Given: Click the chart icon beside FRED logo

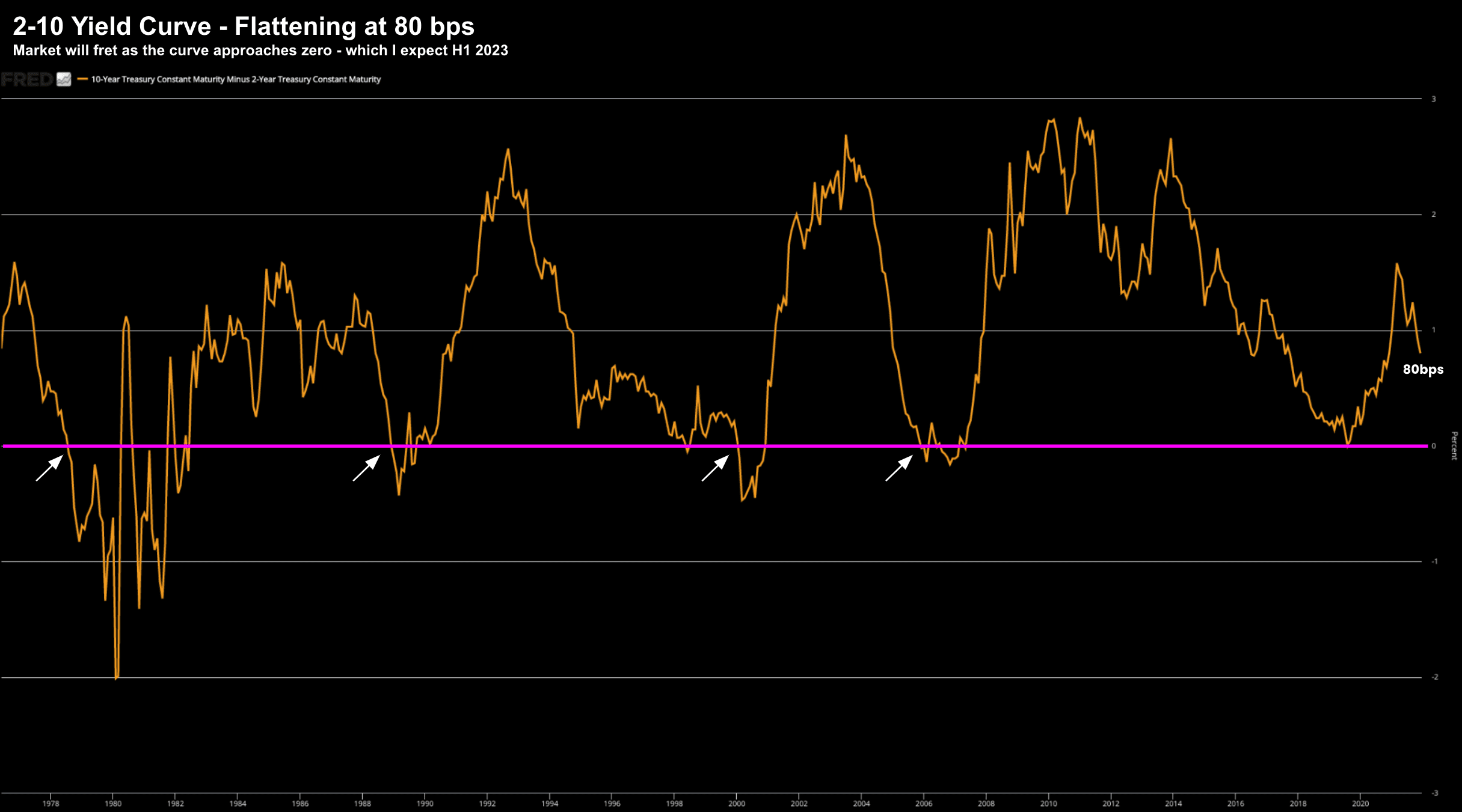Looking at the screenshot, I should [64, 79].
